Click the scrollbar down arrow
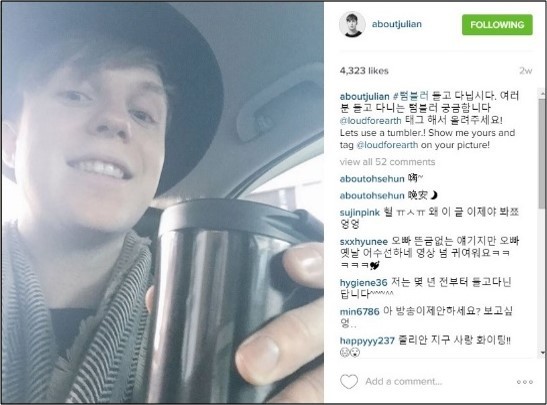 click(x=542, y=352)
